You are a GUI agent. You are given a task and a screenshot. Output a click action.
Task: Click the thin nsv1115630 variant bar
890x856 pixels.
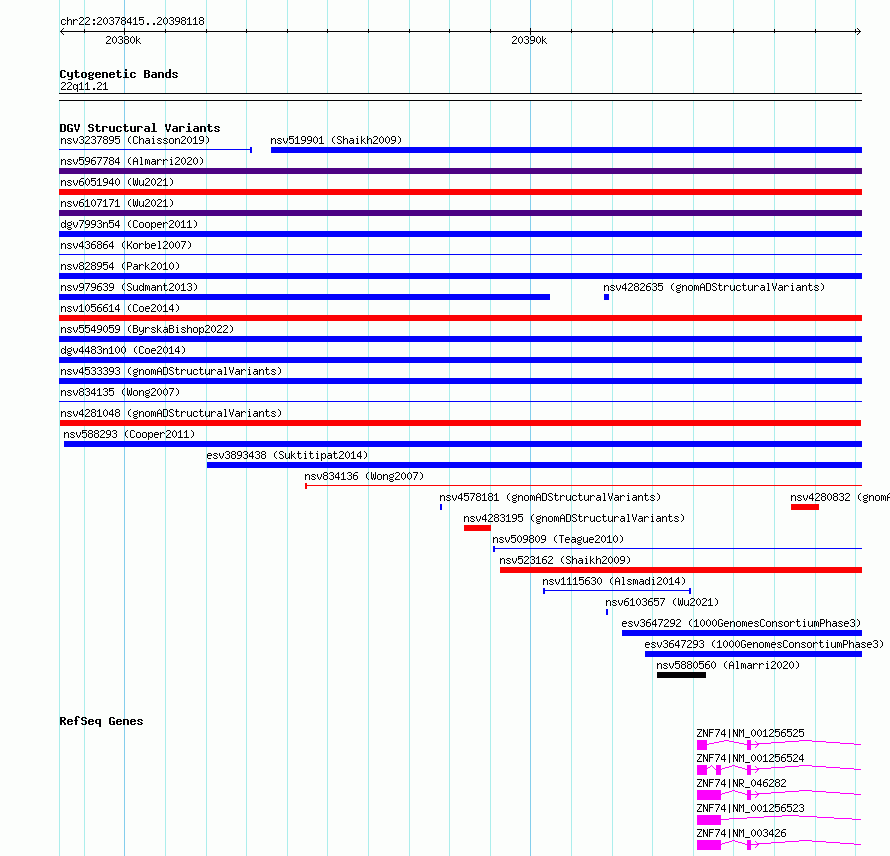[617, 591]
